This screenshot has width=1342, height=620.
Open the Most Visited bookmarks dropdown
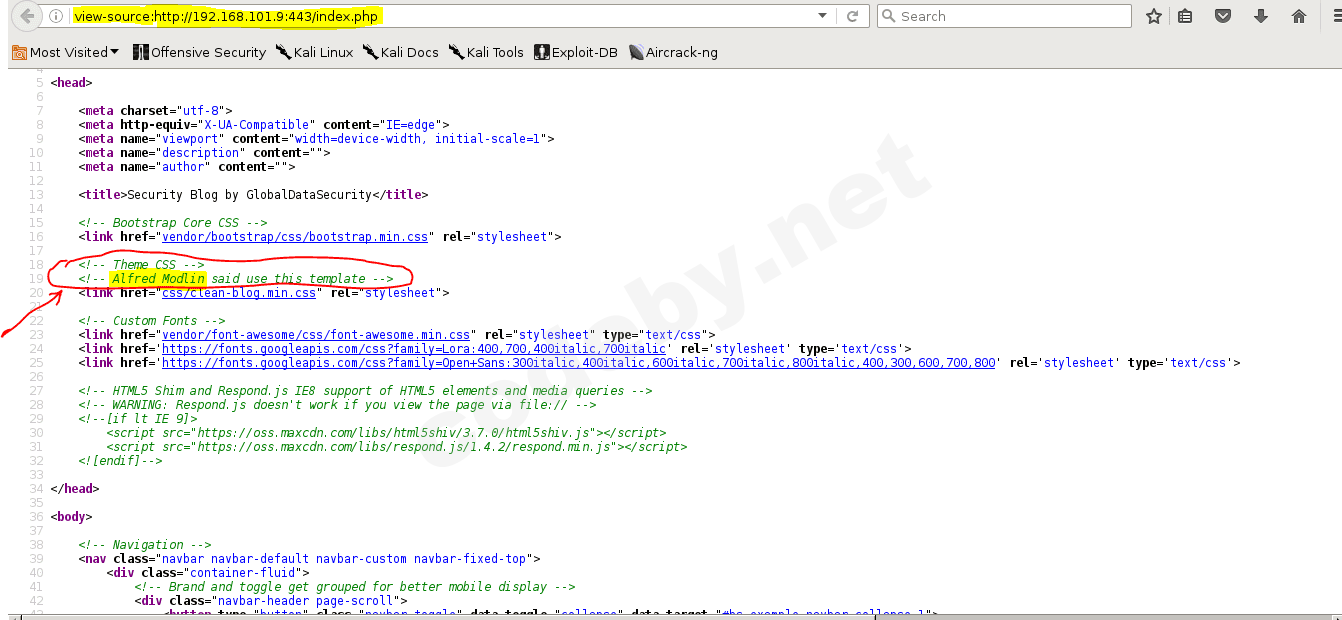tap(66, 52)
